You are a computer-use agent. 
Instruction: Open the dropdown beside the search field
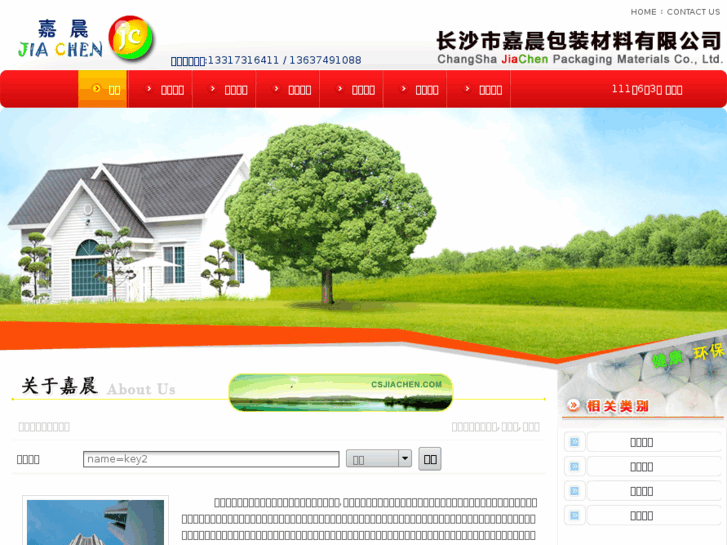click(379, 459)
